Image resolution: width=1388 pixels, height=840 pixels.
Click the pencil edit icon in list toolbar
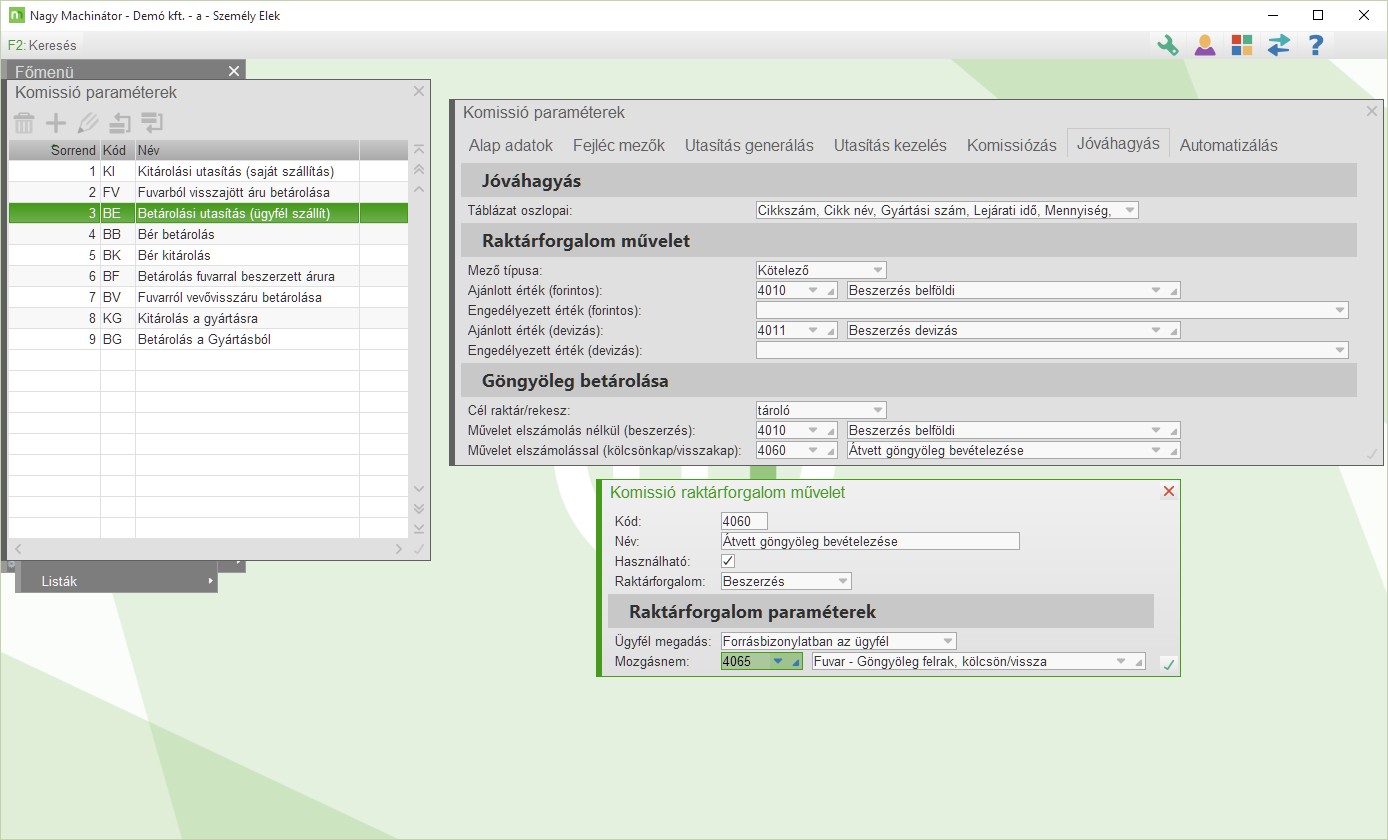88,123
